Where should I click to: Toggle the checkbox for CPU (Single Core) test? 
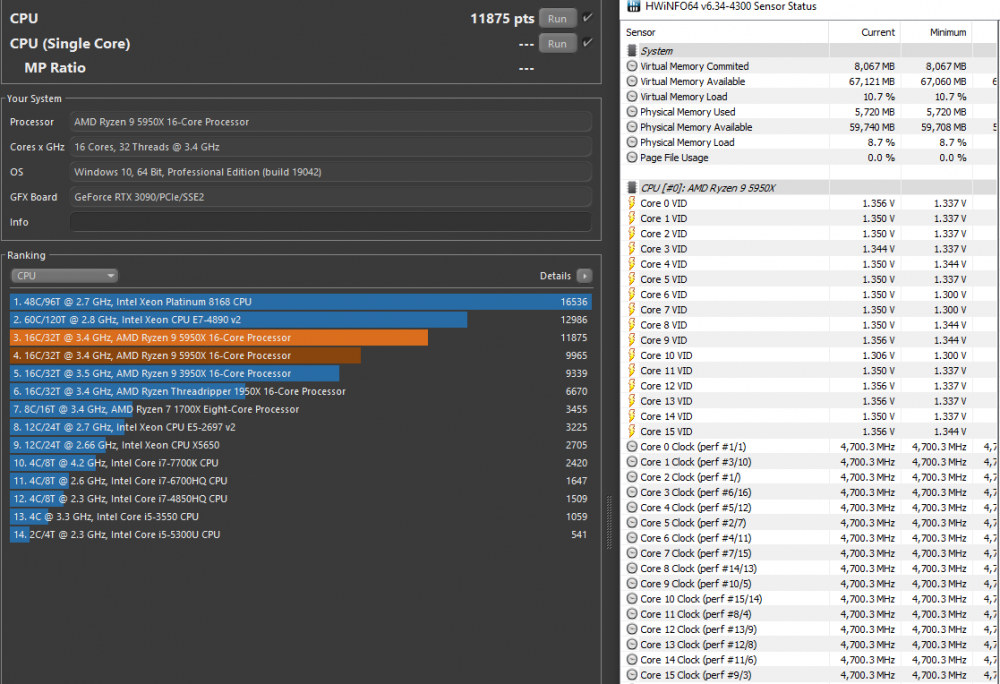tap(587, 43)
